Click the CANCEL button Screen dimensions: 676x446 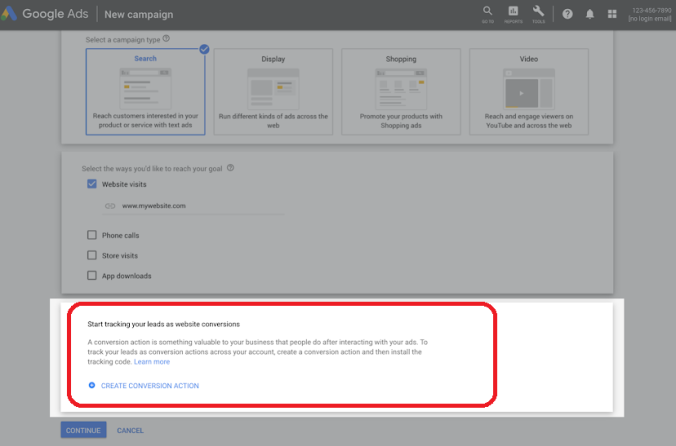point(130,430)
